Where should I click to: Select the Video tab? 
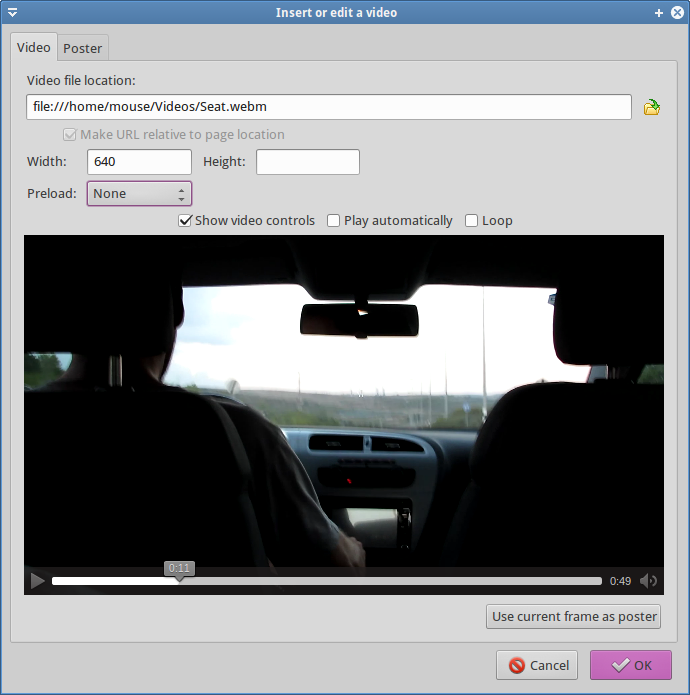pos(34,47)
